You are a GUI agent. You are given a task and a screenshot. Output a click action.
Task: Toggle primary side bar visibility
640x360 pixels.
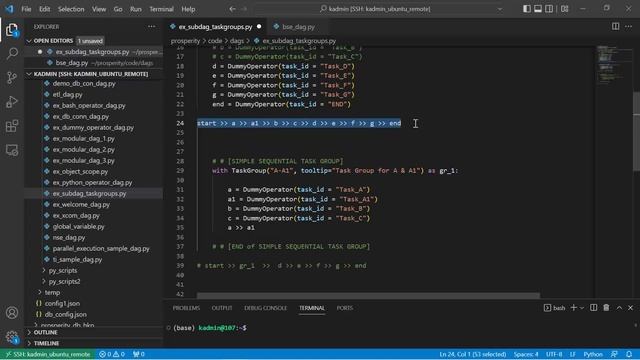click(527, 9)
